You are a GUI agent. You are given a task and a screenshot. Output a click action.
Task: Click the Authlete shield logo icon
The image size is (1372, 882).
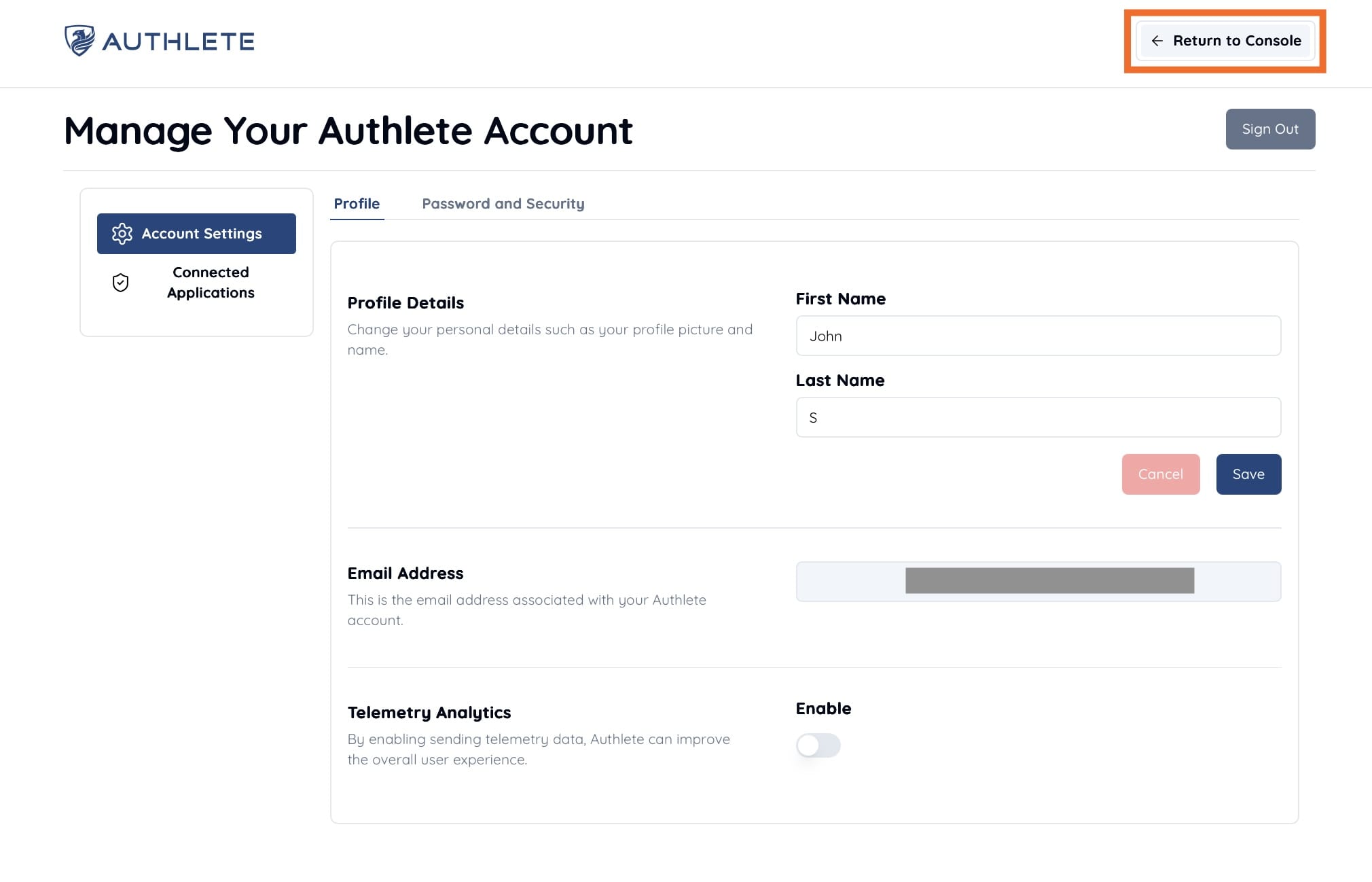point(79,41)
